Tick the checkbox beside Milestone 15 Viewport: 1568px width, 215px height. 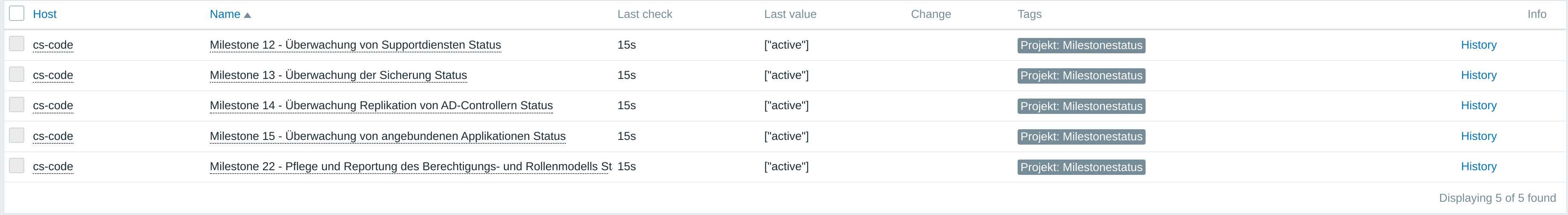pos(17,135)
